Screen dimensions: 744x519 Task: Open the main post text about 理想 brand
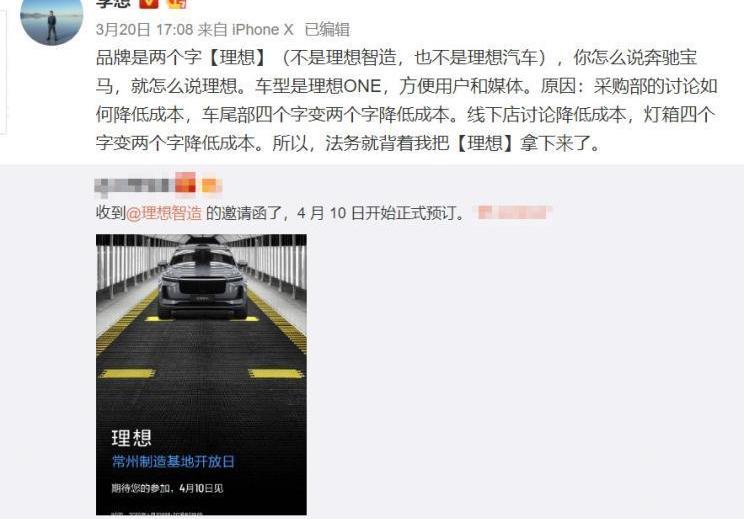[x=407, y=100]
